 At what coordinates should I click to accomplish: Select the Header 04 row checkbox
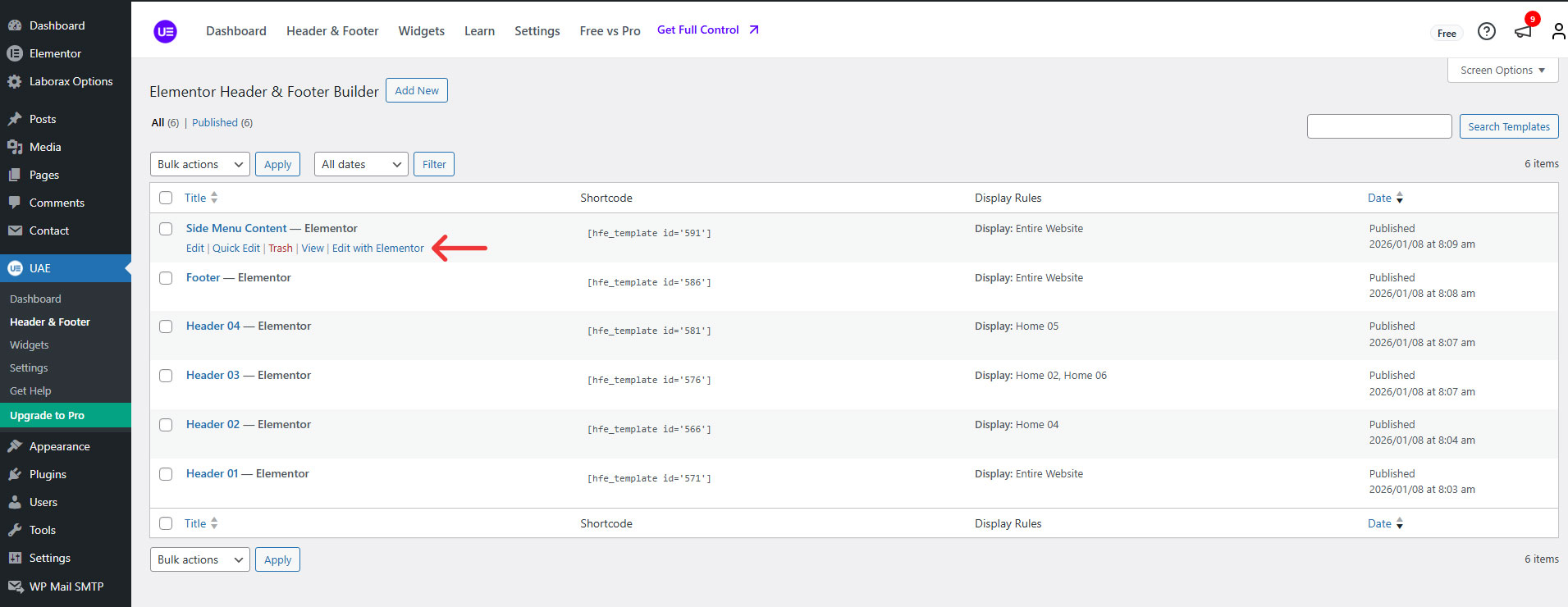(166, 326)
